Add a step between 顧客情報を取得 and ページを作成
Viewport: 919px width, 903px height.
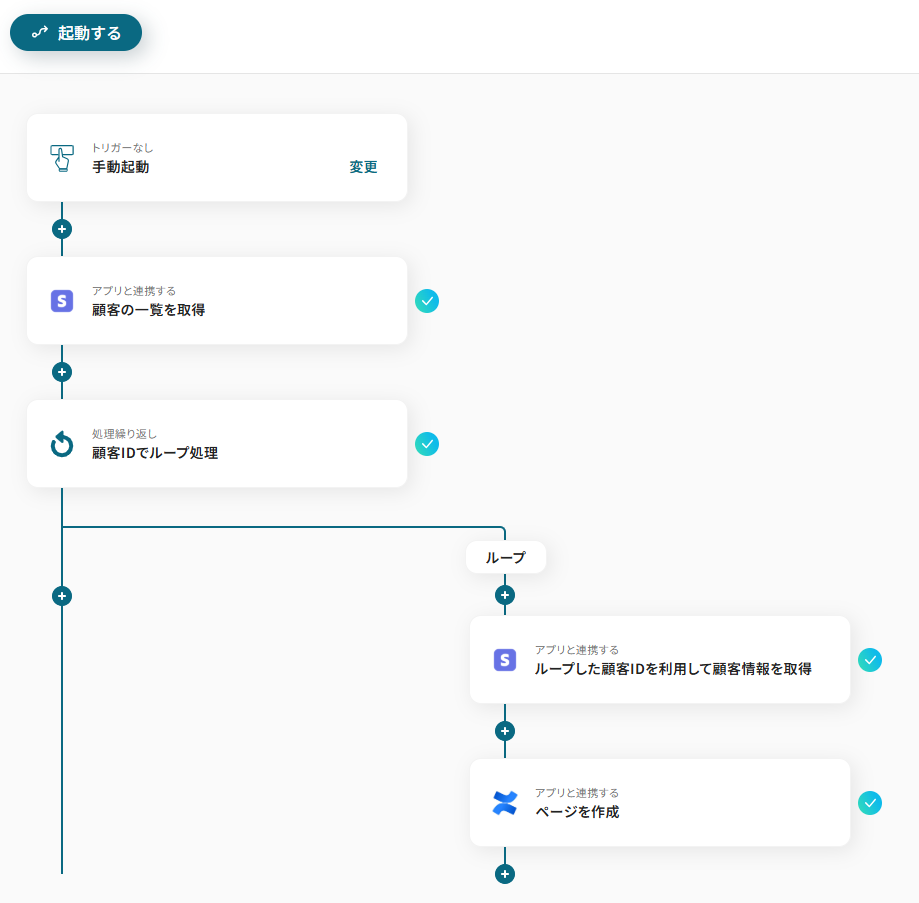click(x=505, y=731)
